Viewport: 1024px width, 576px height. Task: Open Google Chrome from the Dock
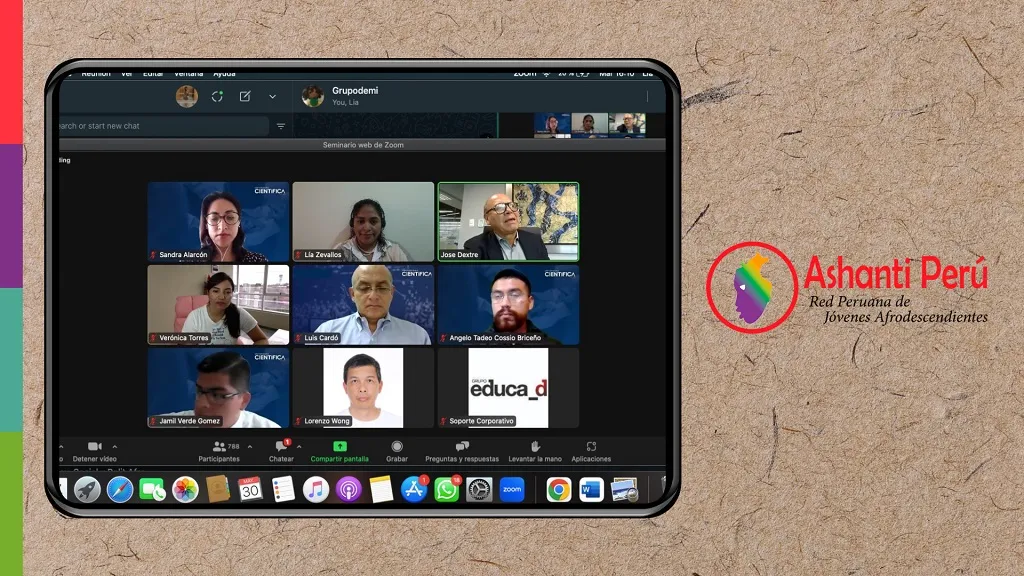click(559, 489)
